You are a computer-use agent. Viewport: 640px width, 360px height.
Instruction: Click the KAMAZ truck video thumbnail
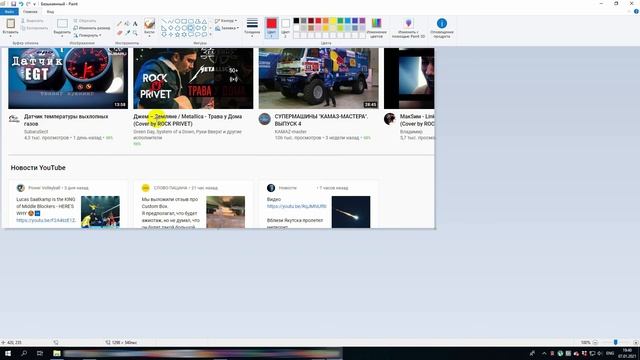pyautogui.click(x=318, y=78)
